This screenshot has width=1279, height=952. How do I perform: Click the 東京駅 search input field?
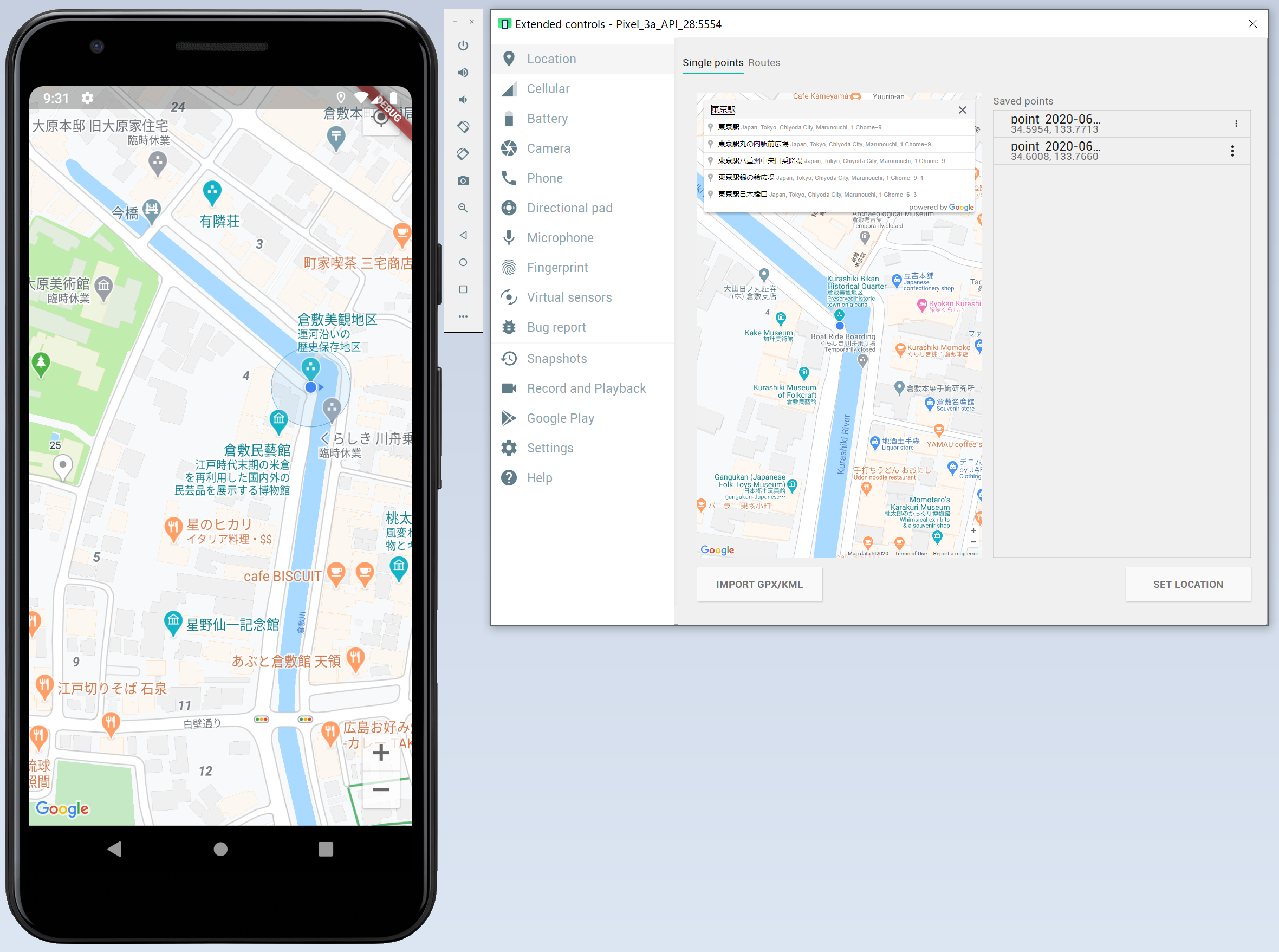pos(829,110)
